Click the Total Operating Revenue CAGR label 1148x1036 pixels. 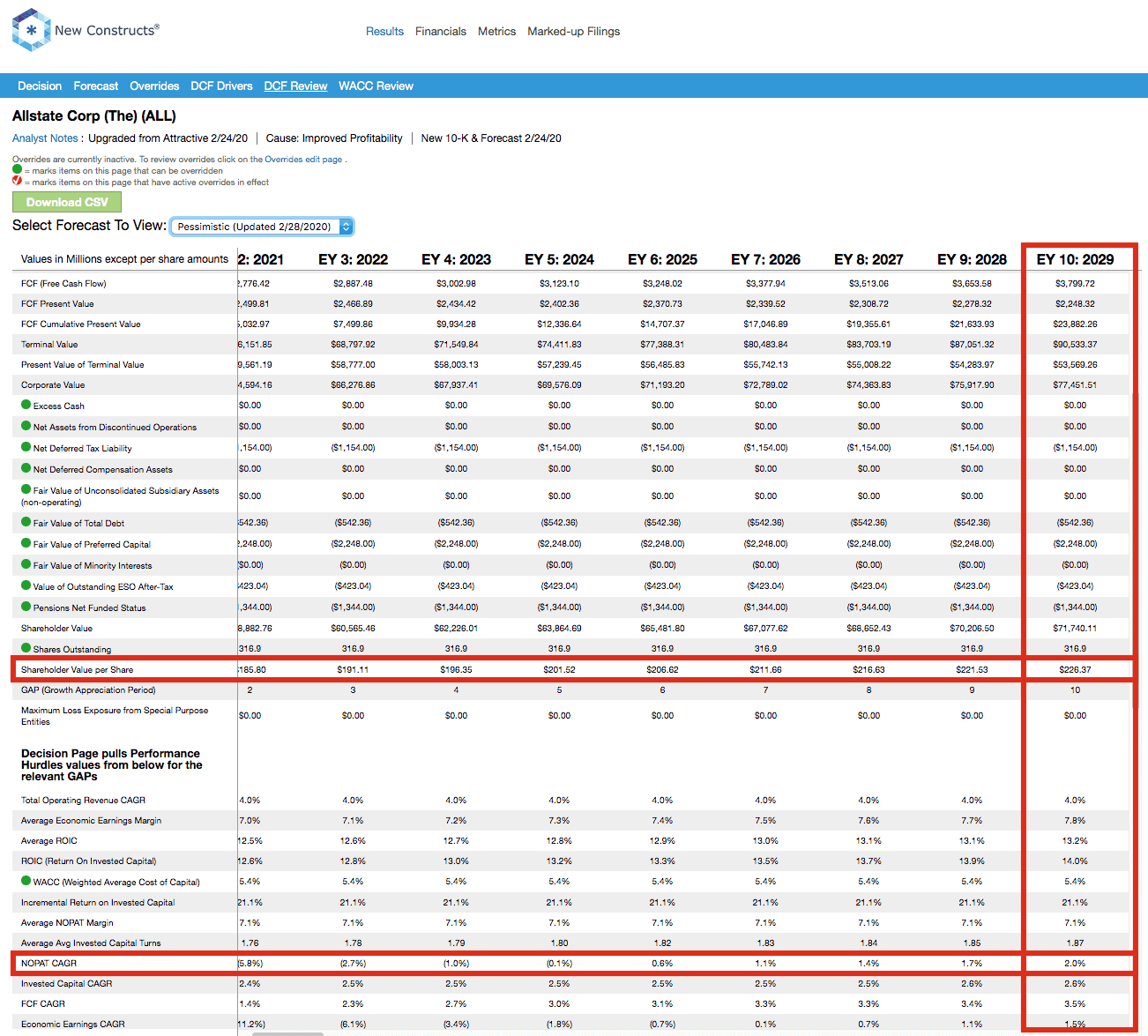(x=83, y=801)
